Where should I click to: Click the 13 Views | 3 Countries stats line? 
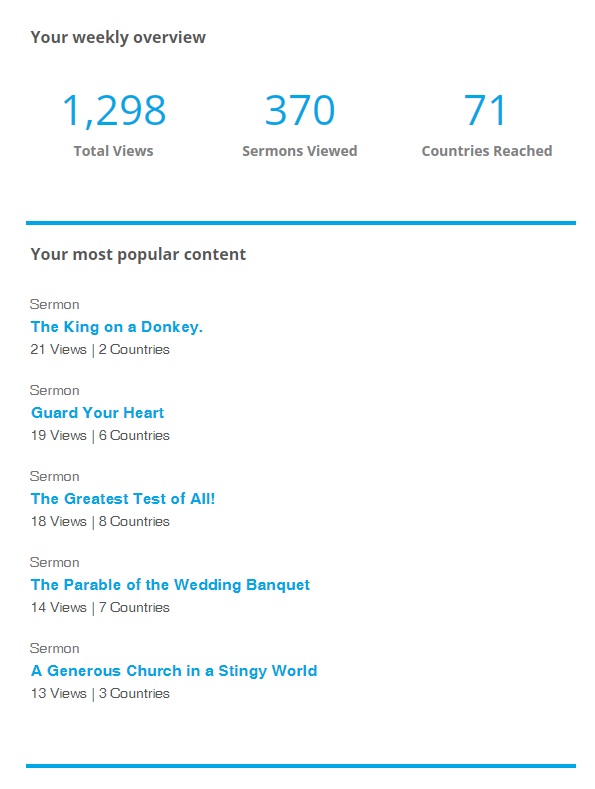click(x=100, y=694)
